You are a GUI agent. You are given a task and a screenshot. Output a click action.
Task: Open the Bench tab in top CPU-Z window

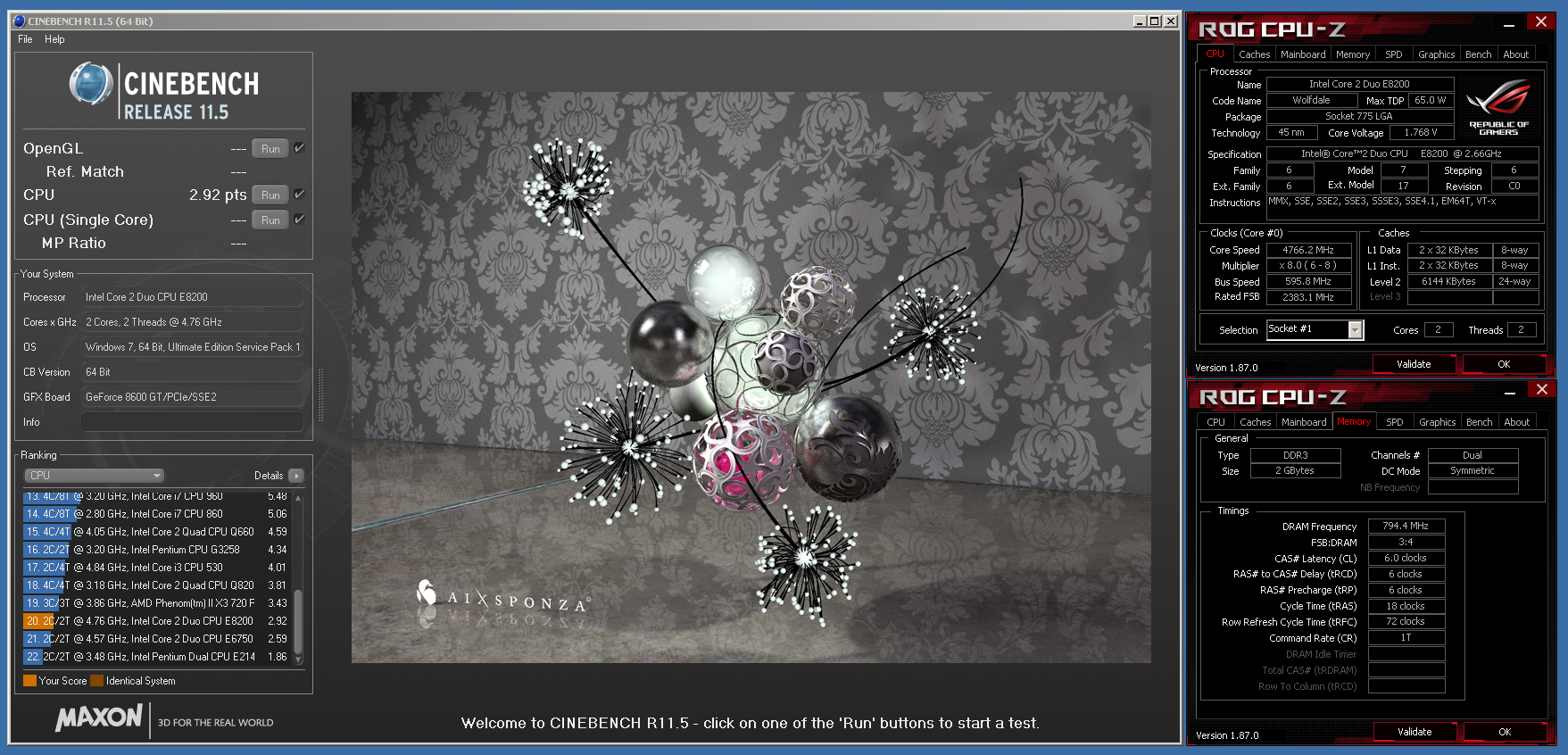1478,54
